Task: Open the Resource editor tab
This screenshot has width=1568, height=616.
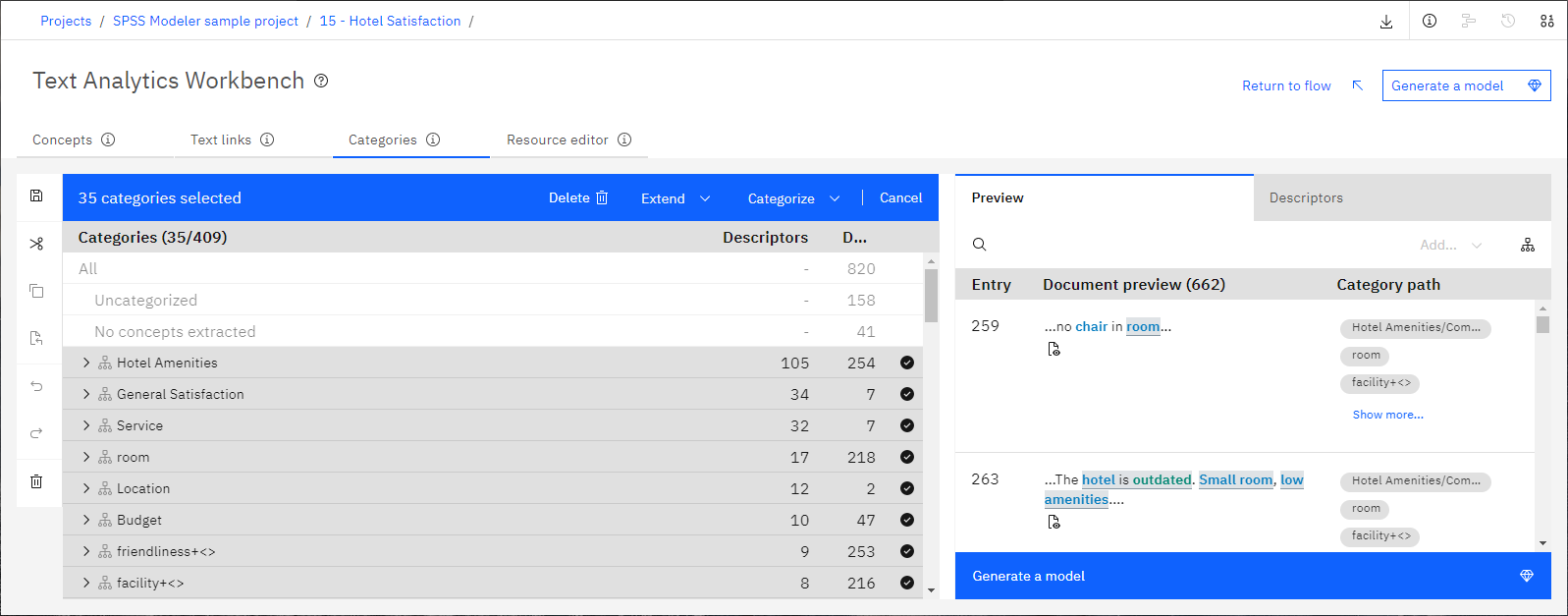Action: [x=558, y=140]
